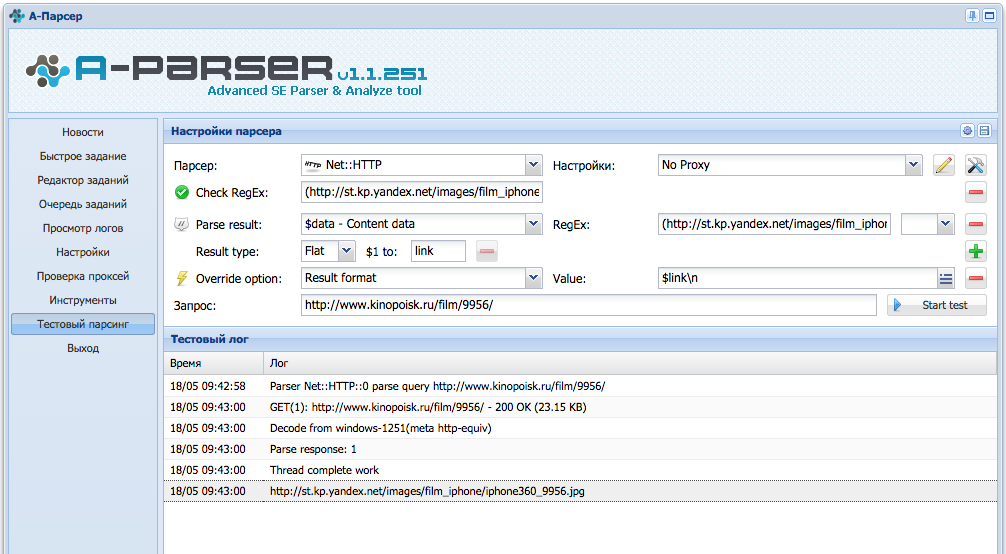Click the Value $link\n field
The width and height of the screenshot is (1006, 554).
coord(797,278)
